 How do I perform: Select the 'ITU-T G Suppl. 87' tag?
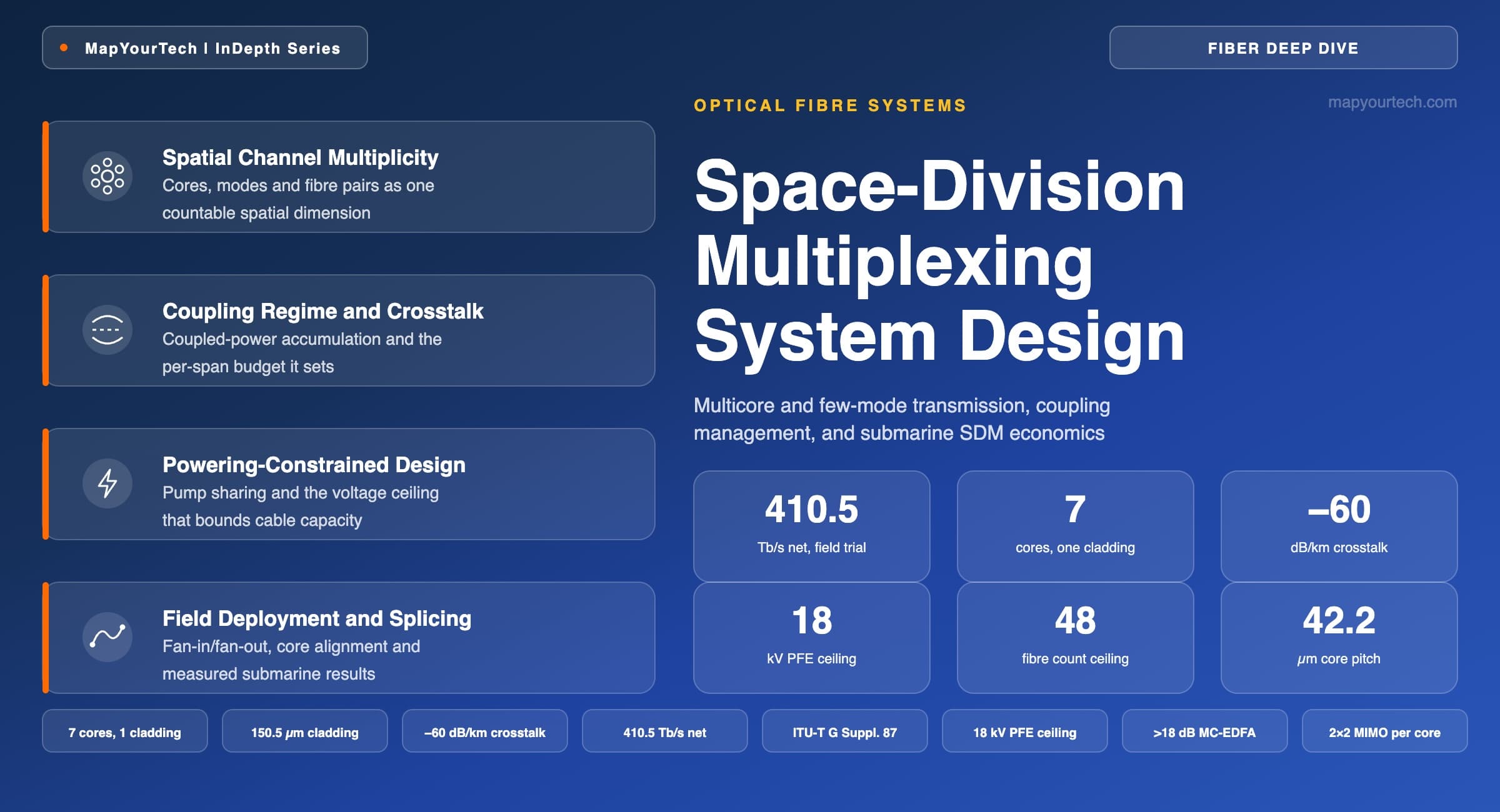[x=845, y=731]
